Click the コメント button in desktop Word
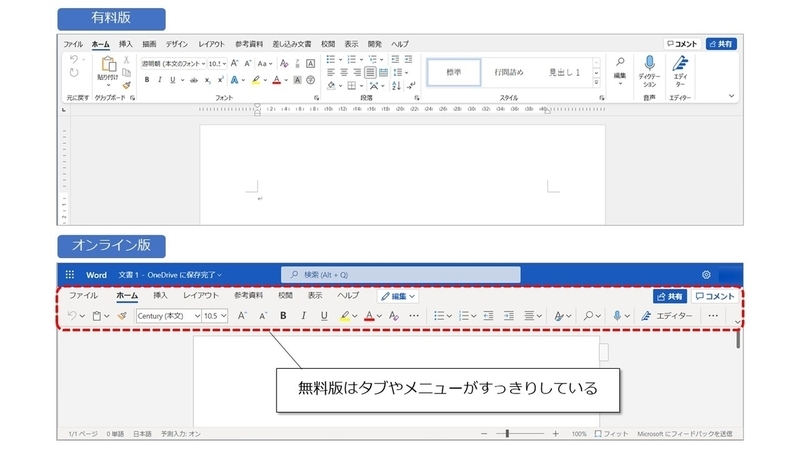Viewport: 800px width, 450px height. [x=682, y=44]
